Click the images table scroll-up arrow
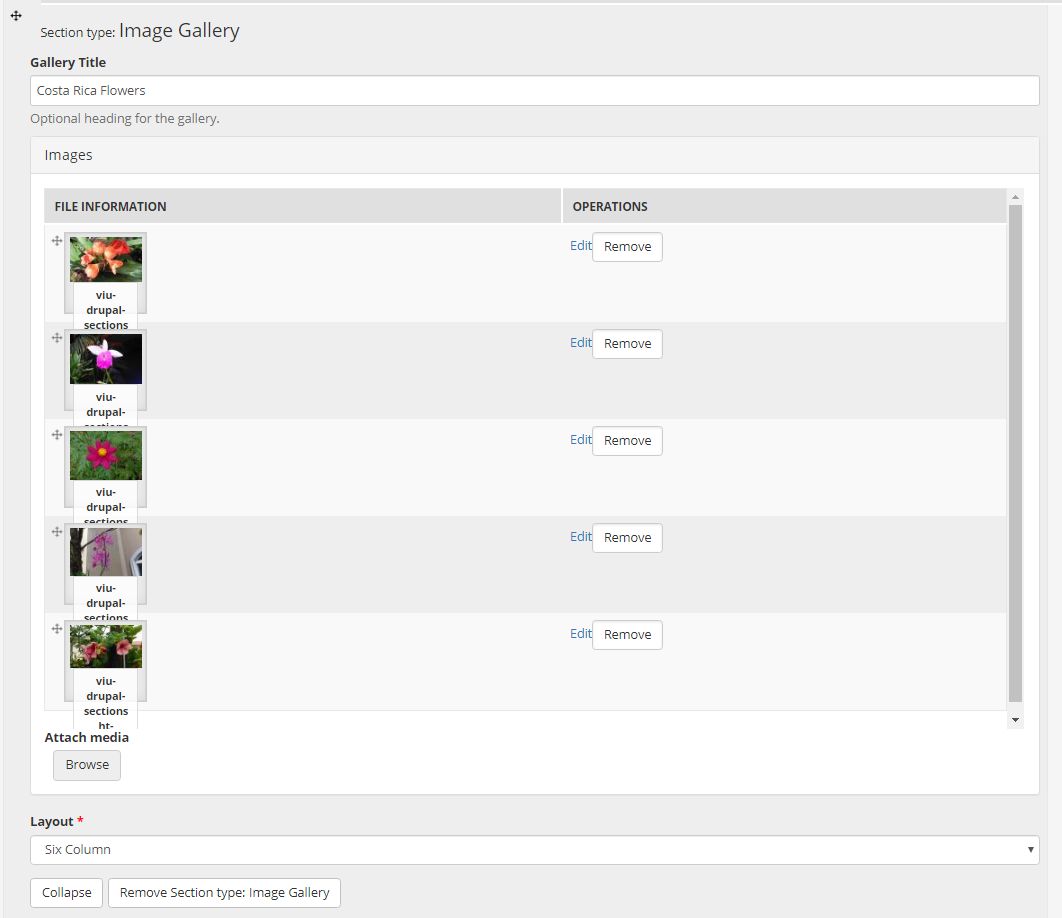Image resolution: width=1062 pixels, height=918 pixels. click(x=1015, y=197)
